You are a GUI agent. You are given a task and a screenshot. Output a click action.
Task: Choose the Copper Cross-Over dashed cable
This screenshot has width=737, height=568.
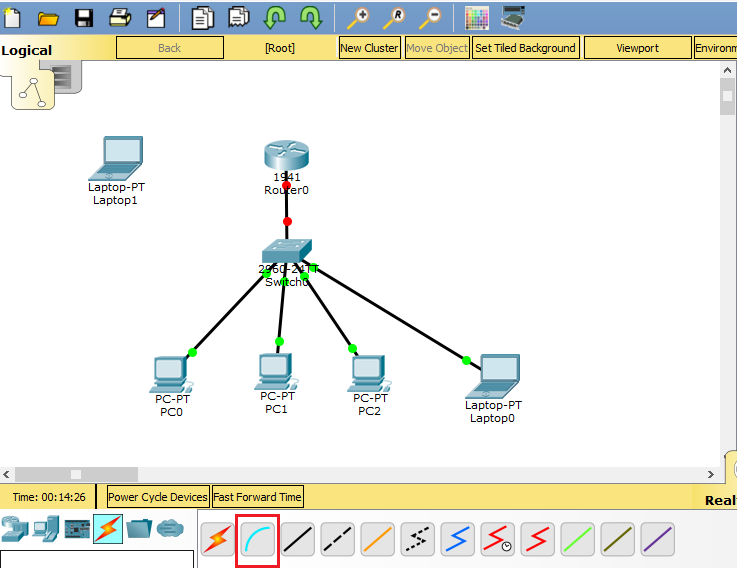[x=337, y=540]
